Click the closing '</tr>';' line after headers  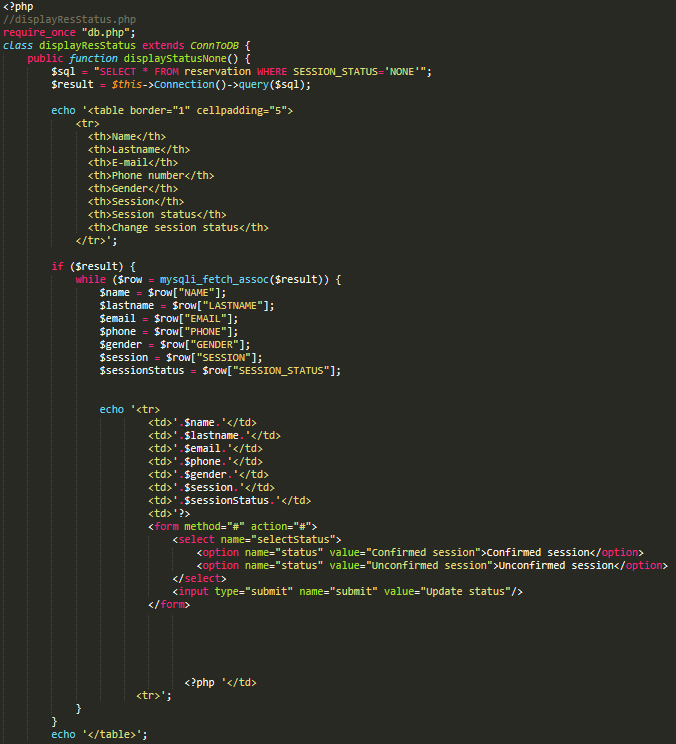[x=96, y=241]
